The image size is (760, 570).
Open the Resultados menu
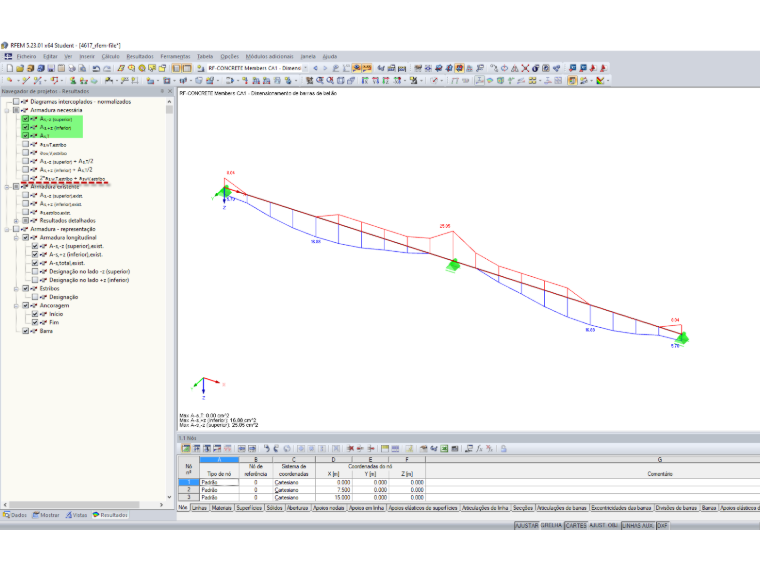coord(140,57)
